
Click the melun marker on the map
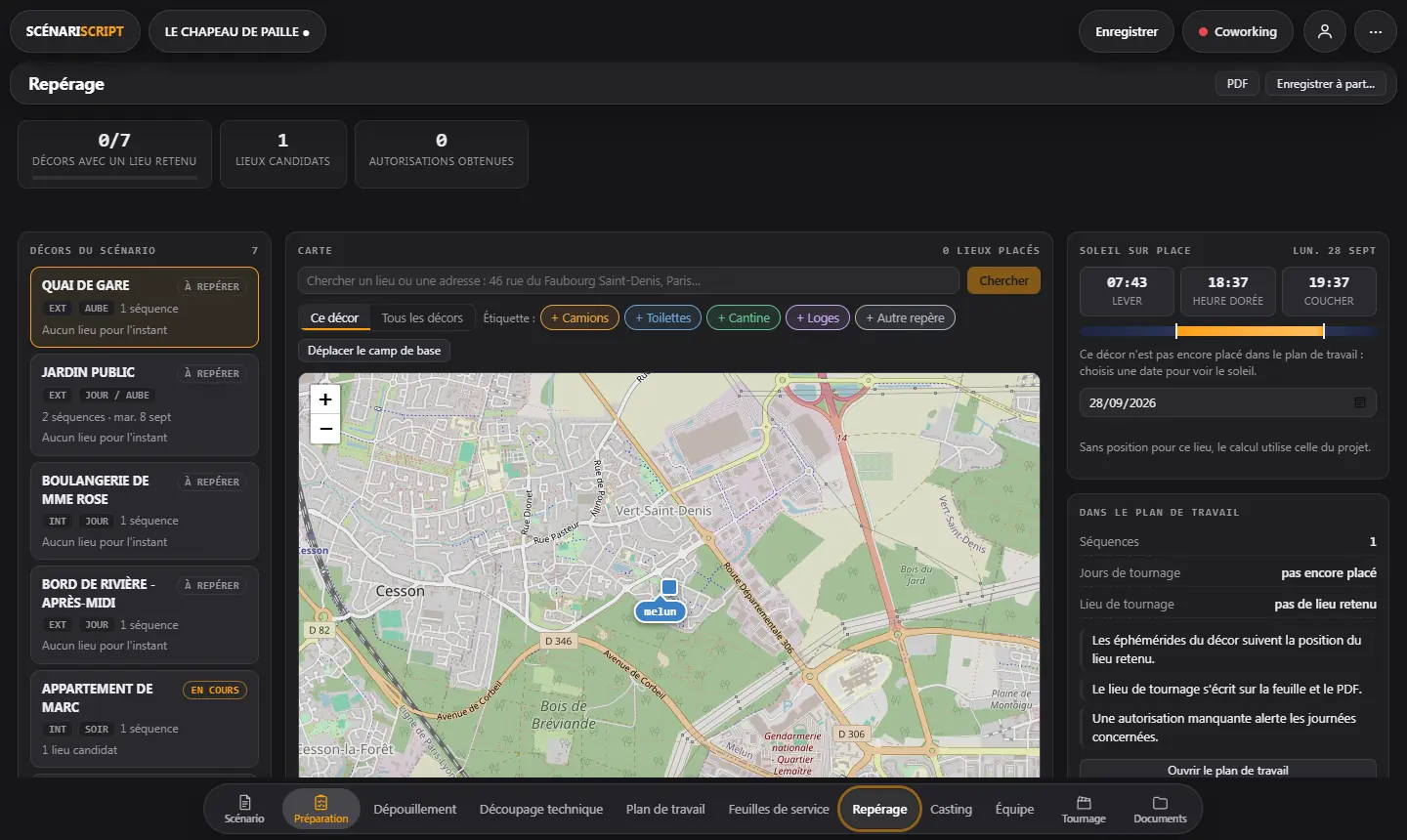pyautogui.click(x=661, y=611)
